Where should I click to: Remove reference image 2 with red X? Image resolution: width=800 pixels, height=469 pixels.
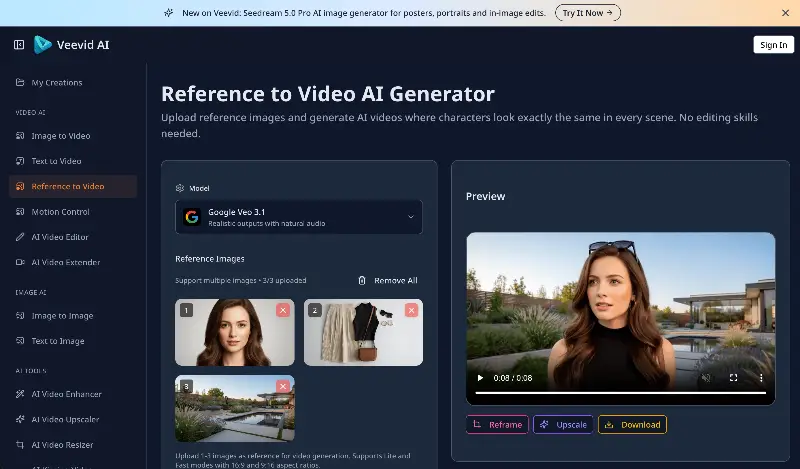coord(411,310)
